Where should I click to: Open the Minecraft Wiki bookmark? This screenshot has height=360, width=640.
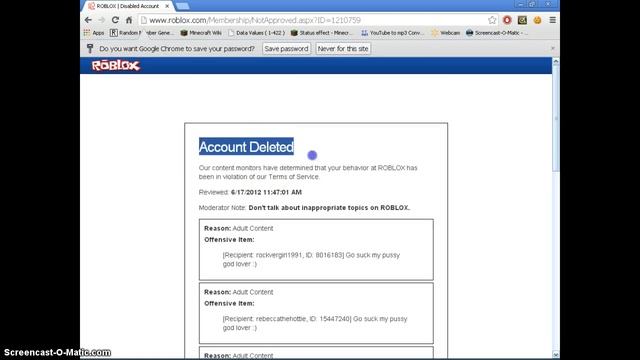pyautogui.click(x=201, y=33)
